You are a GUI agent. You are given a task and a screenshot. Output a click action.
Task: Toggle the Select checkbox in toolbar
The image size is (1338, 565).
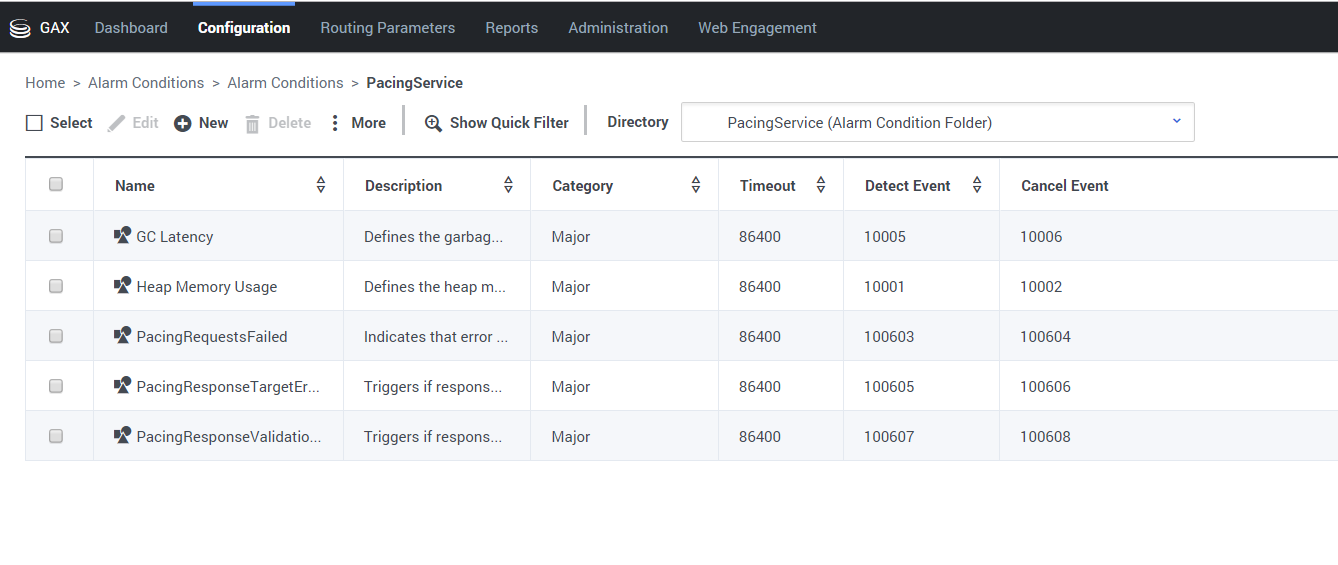pyautogui.click(x=35, y=123)
